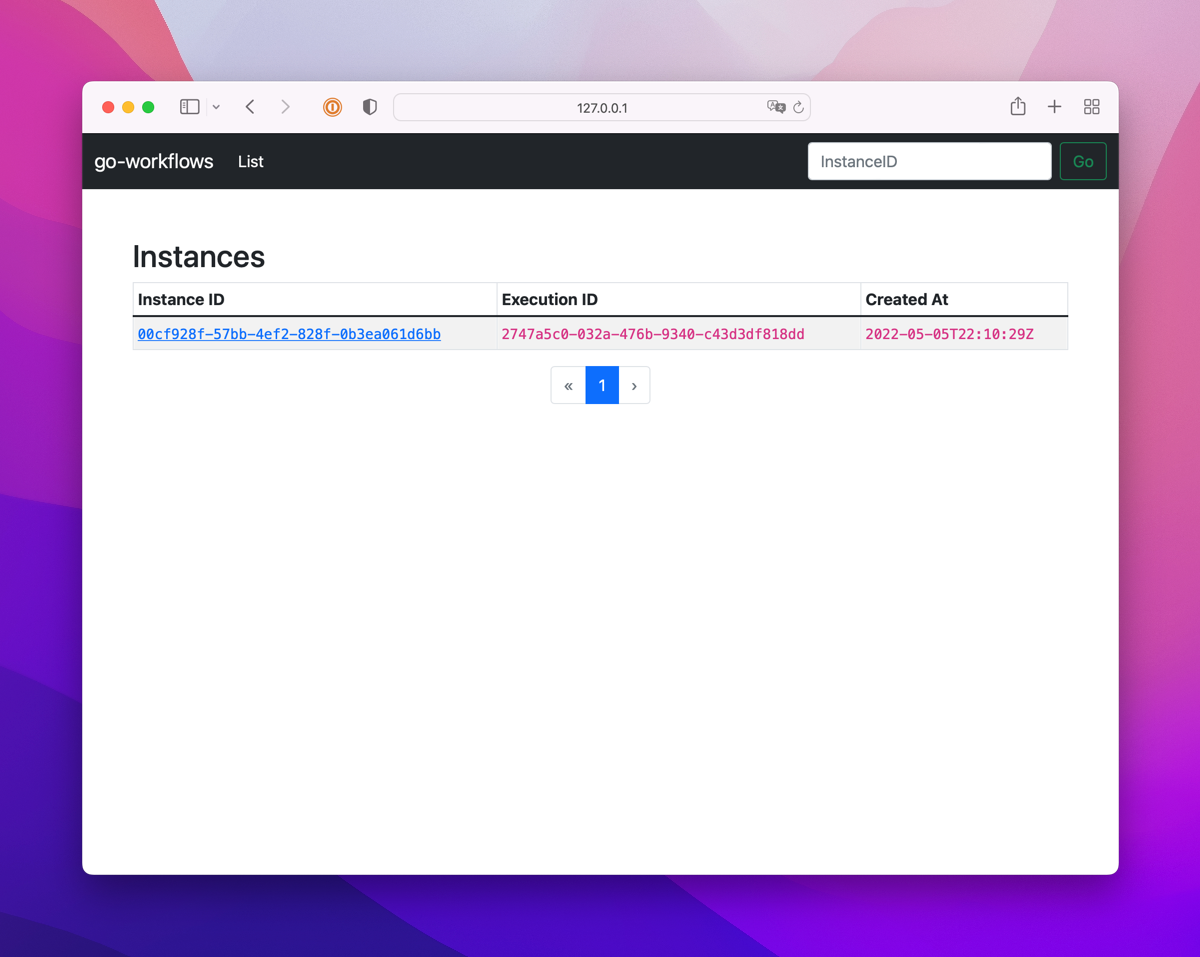Show the tab overview grid icon
1200x957 pixels.
pos(1092,107)
